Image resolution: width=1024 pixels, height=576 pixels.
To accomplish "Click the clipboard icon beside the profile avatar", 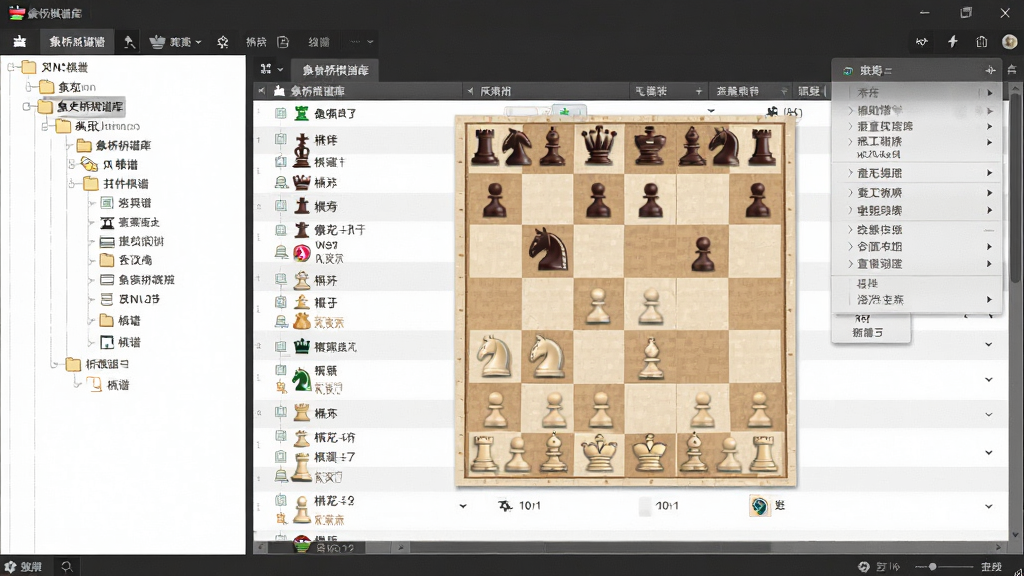I will pyautogui.click(x=982, y=42).
